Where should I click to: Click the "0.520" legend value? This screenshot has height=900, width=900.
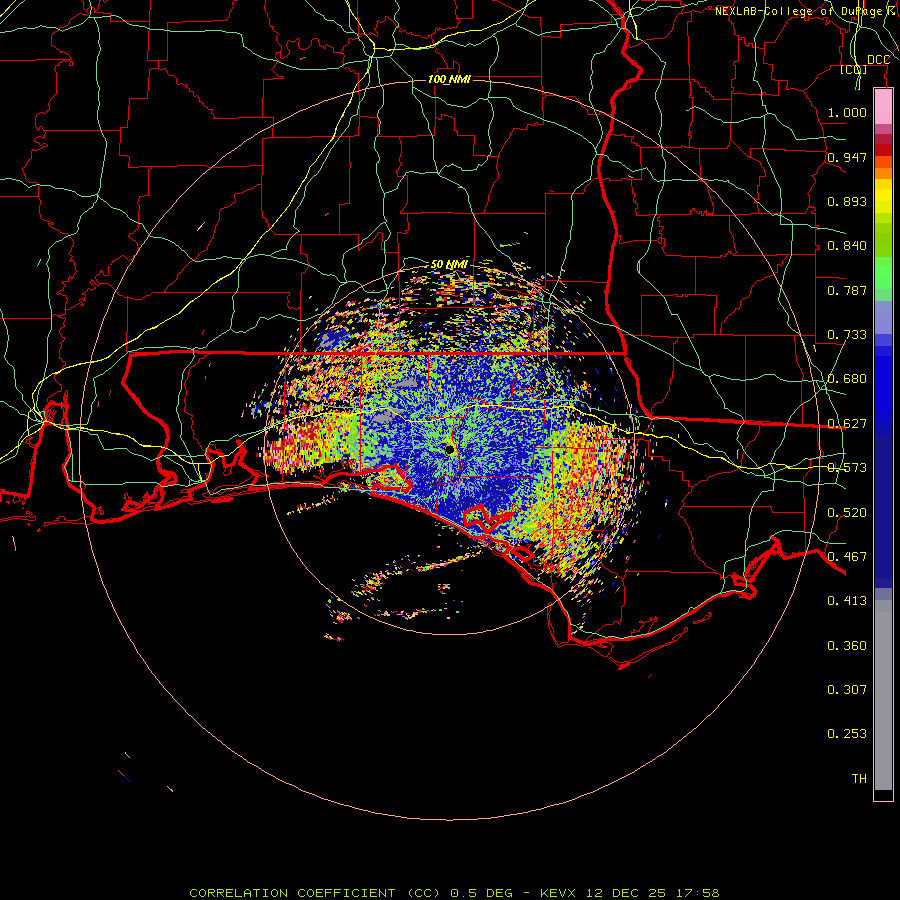click(x=847, y=513)
